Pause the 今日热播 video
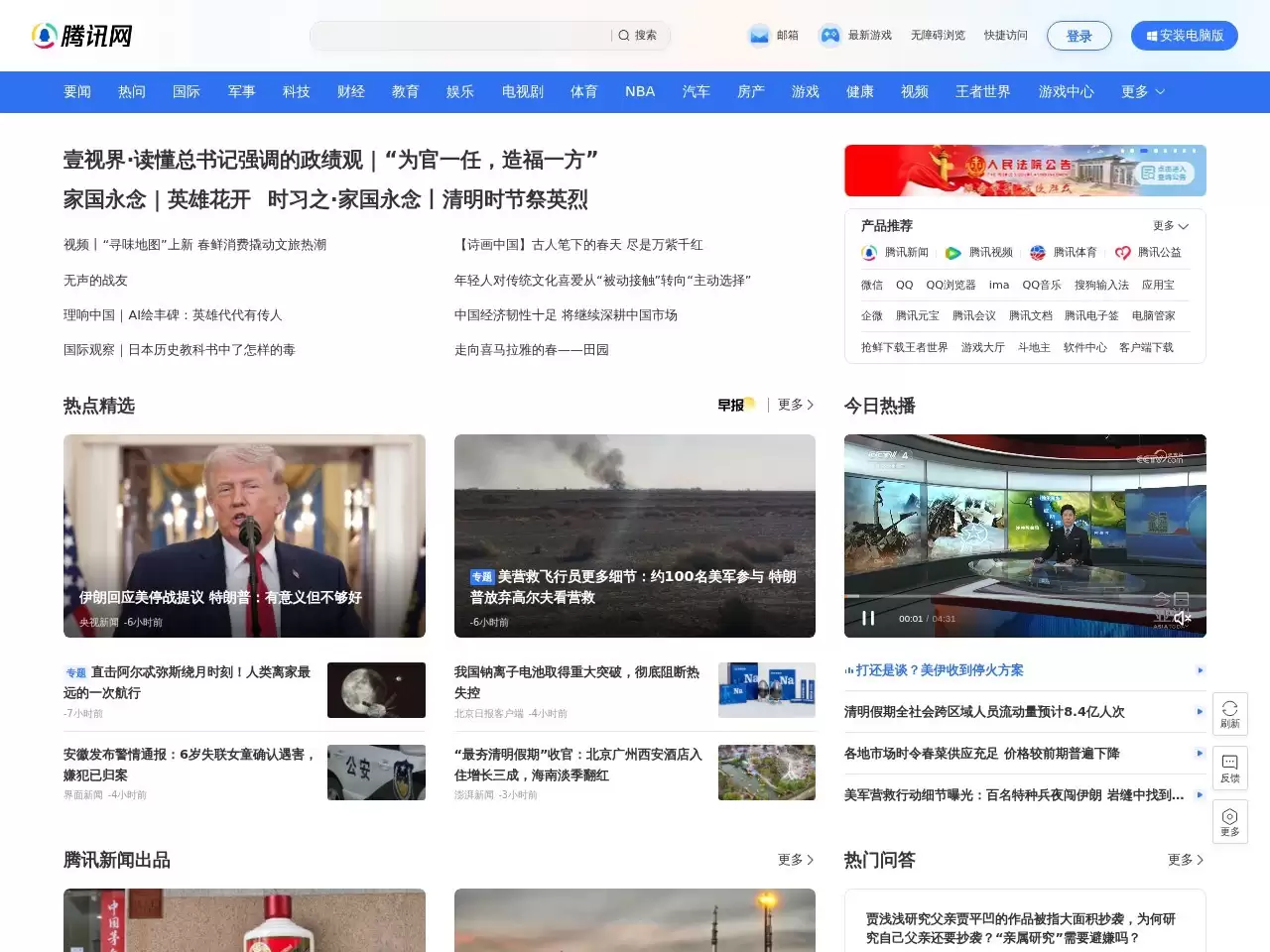This screenshot has width=1270, height=952. pos(868,618)
